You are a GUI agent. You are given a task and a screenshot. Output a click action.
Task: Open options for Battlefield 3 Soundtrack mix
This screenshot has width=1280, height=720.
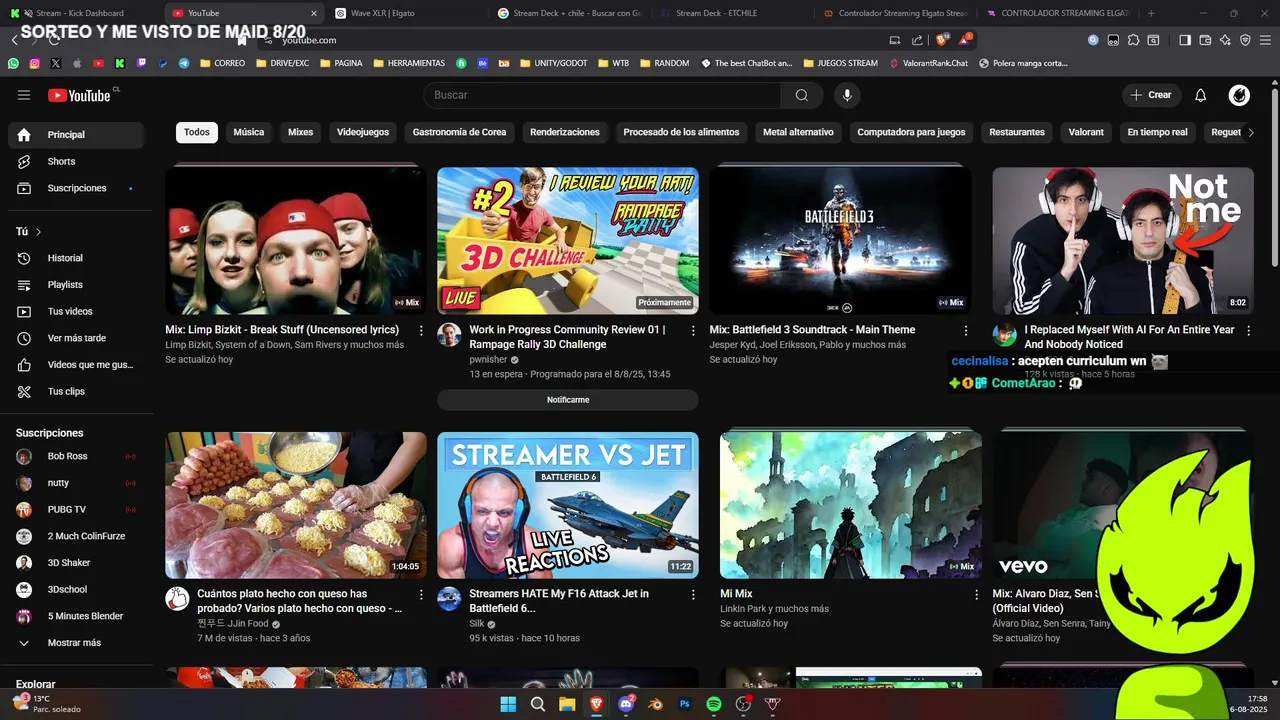click(965, 330)
